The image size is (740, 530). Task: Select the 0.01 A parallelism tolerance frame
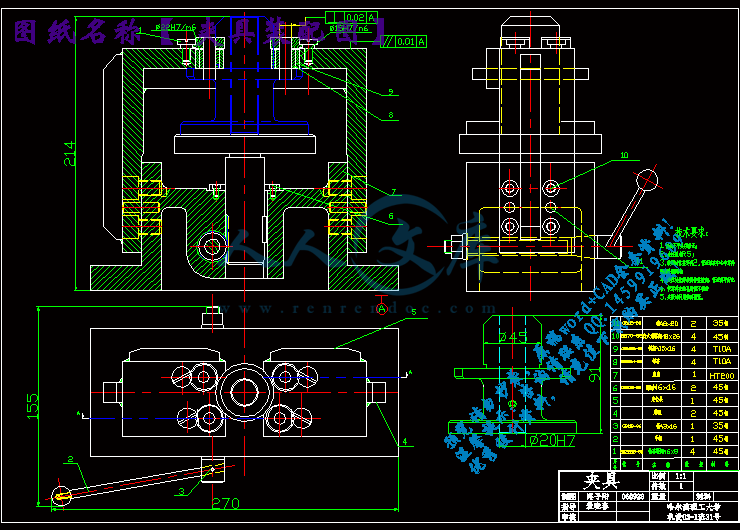404,42
